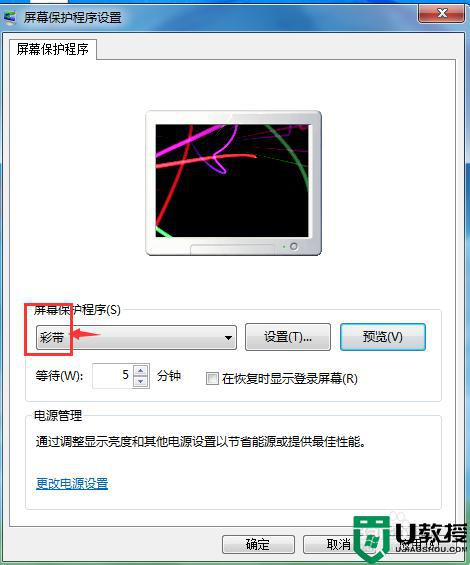The image size is (470, 565).
Task: Click the 等待(W) label
Action: [59, 376]
